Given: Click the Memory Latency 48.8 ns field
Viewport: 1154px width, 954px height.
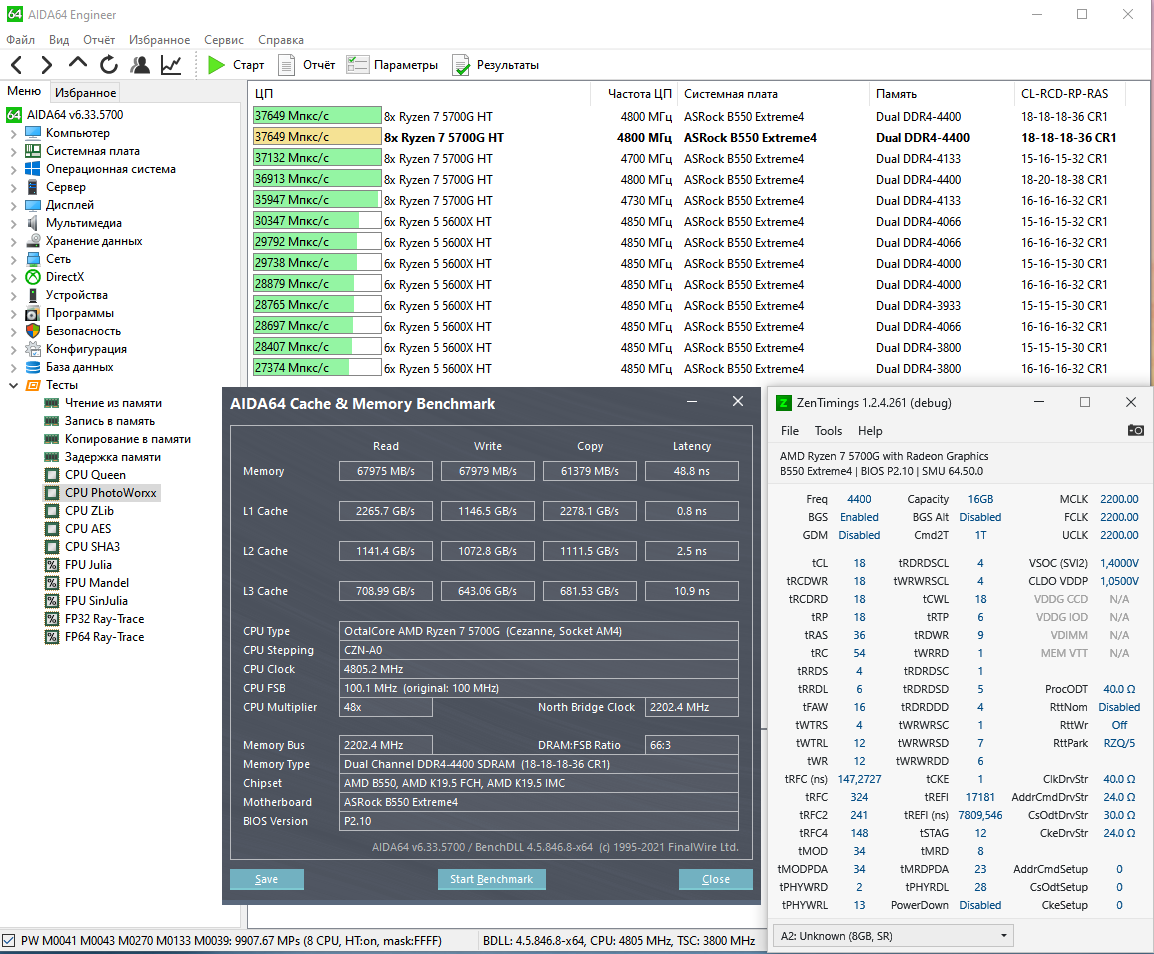Looking at the screenshot, I should coord(692,471).
